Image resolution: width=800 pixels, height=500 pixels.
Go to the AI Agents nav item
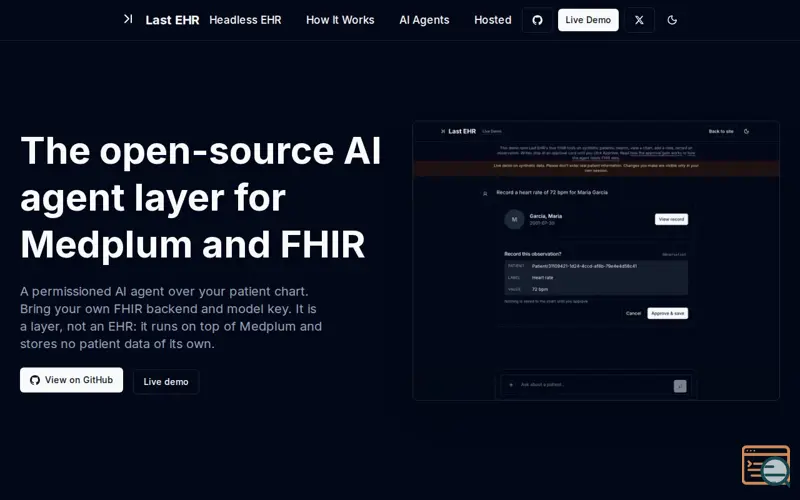point(424,20)
